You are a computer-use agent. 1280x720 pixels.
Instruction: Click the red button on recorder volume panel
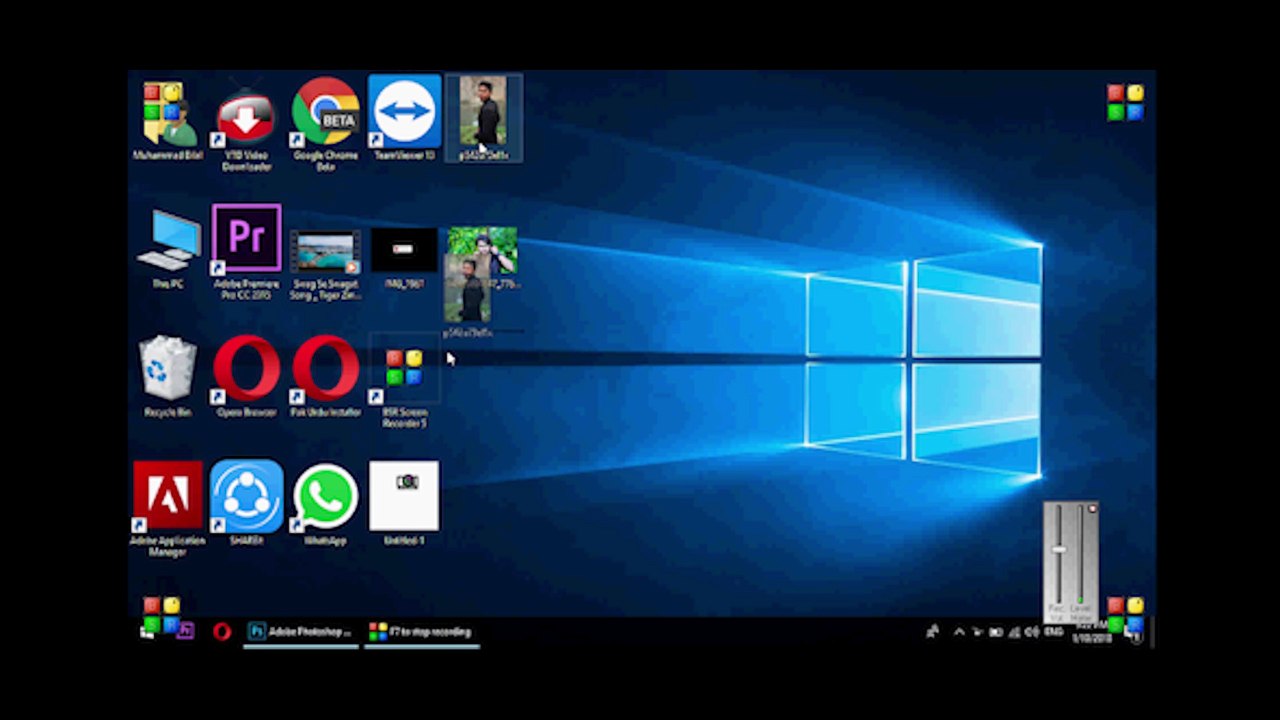coord(1092,510)
